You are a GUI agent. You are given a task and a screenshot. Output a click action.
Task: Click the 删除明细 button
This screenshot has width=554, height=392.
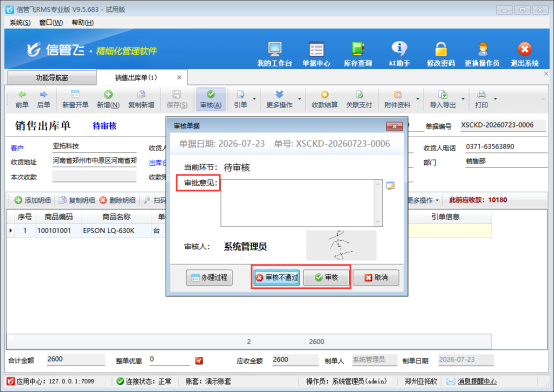pyautogui.click(x=117, y=200)
